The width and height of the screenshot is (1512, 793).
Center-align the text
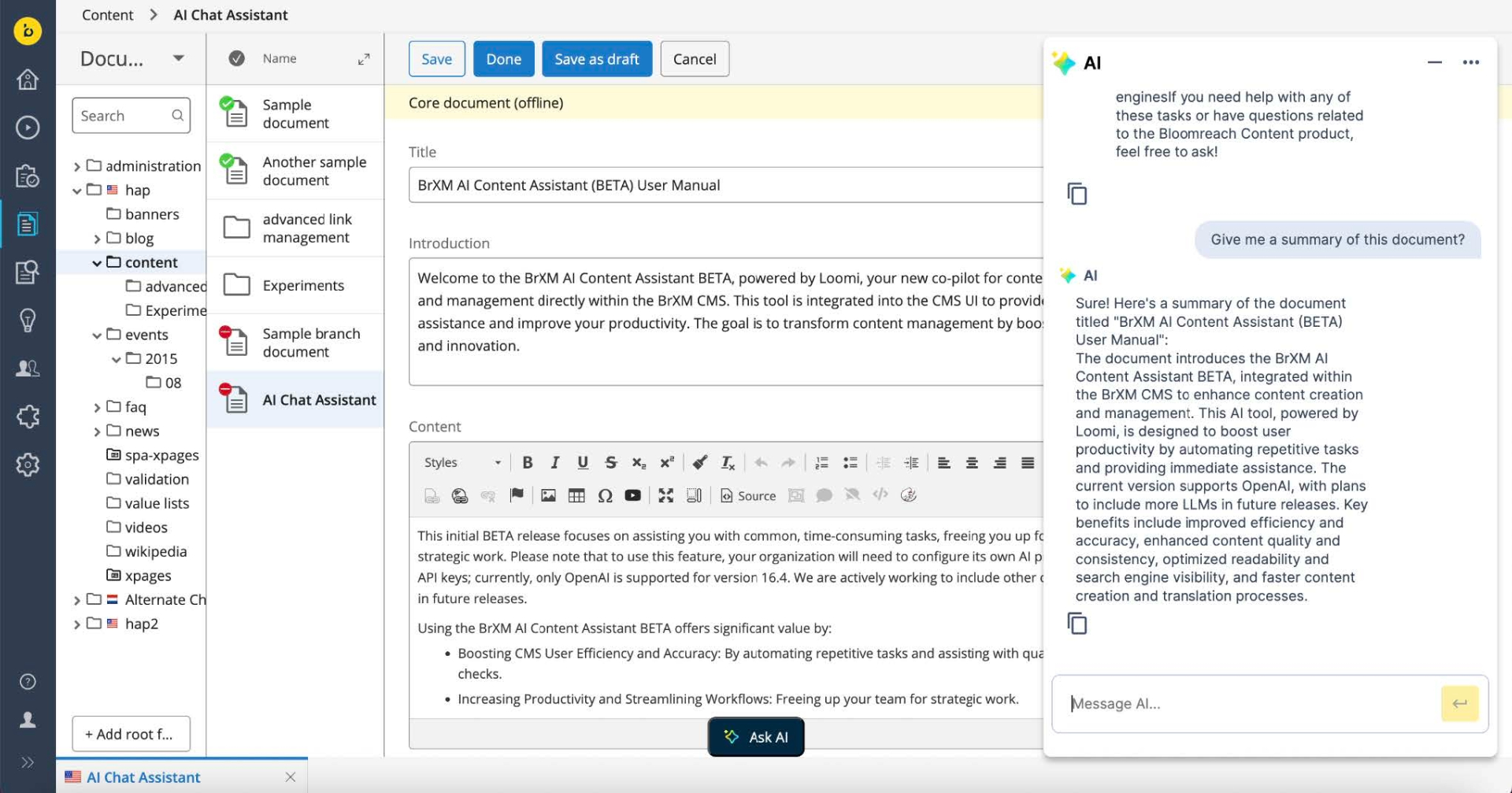[972, 462]
